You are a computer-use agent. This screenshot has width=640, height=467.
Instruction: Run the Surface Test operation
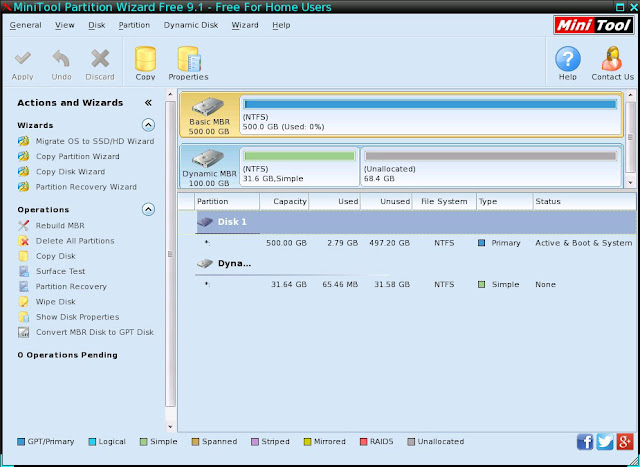coord(60,271)
